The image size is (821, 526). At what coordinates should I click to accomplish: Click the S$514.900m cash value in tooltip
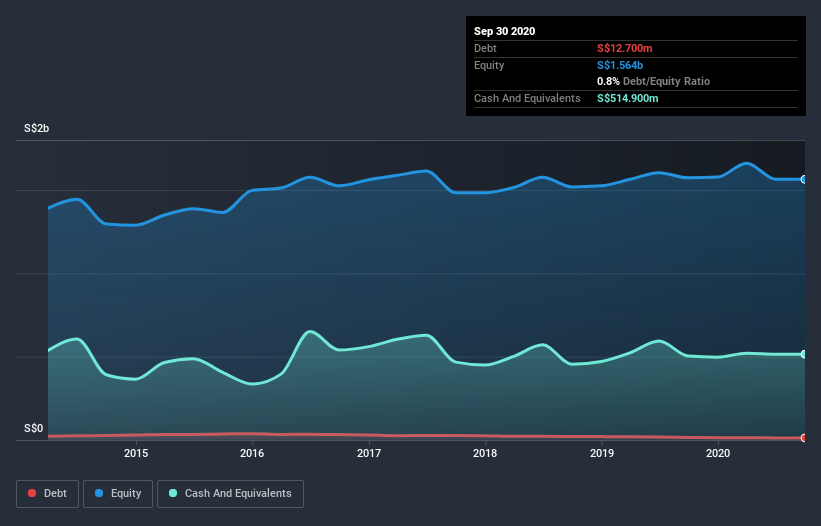coord(628,98)
